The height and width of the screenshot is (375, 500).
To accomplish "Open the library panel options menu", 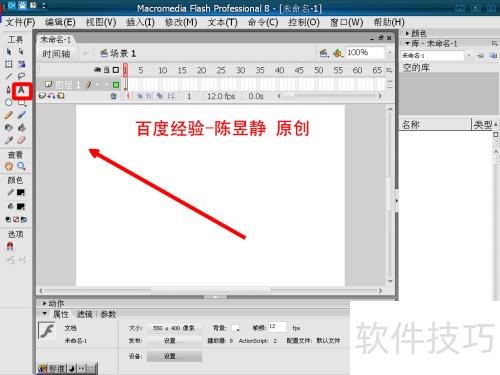I will coord(494,43).
